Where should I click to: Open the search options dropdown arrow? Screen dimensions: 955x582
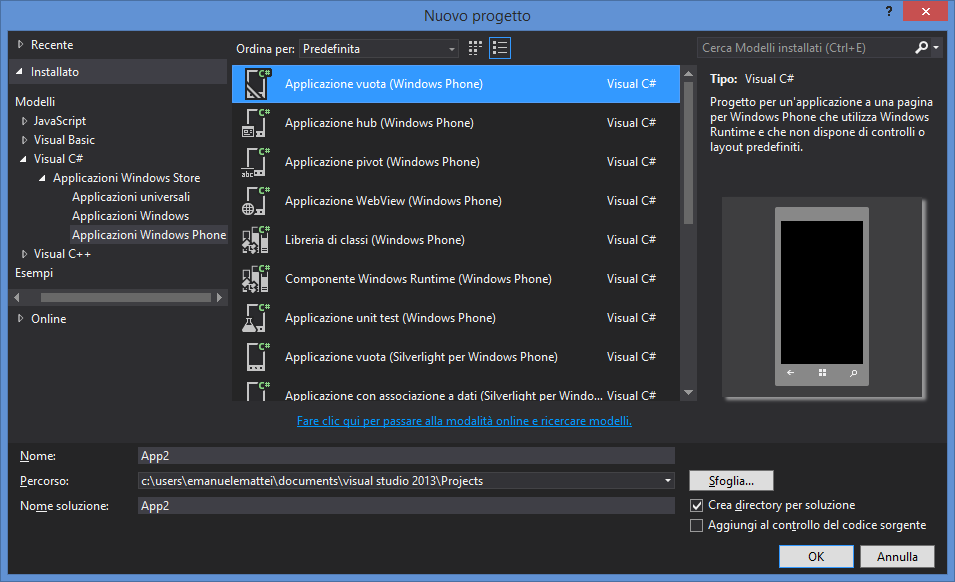(x=936, y=47)
